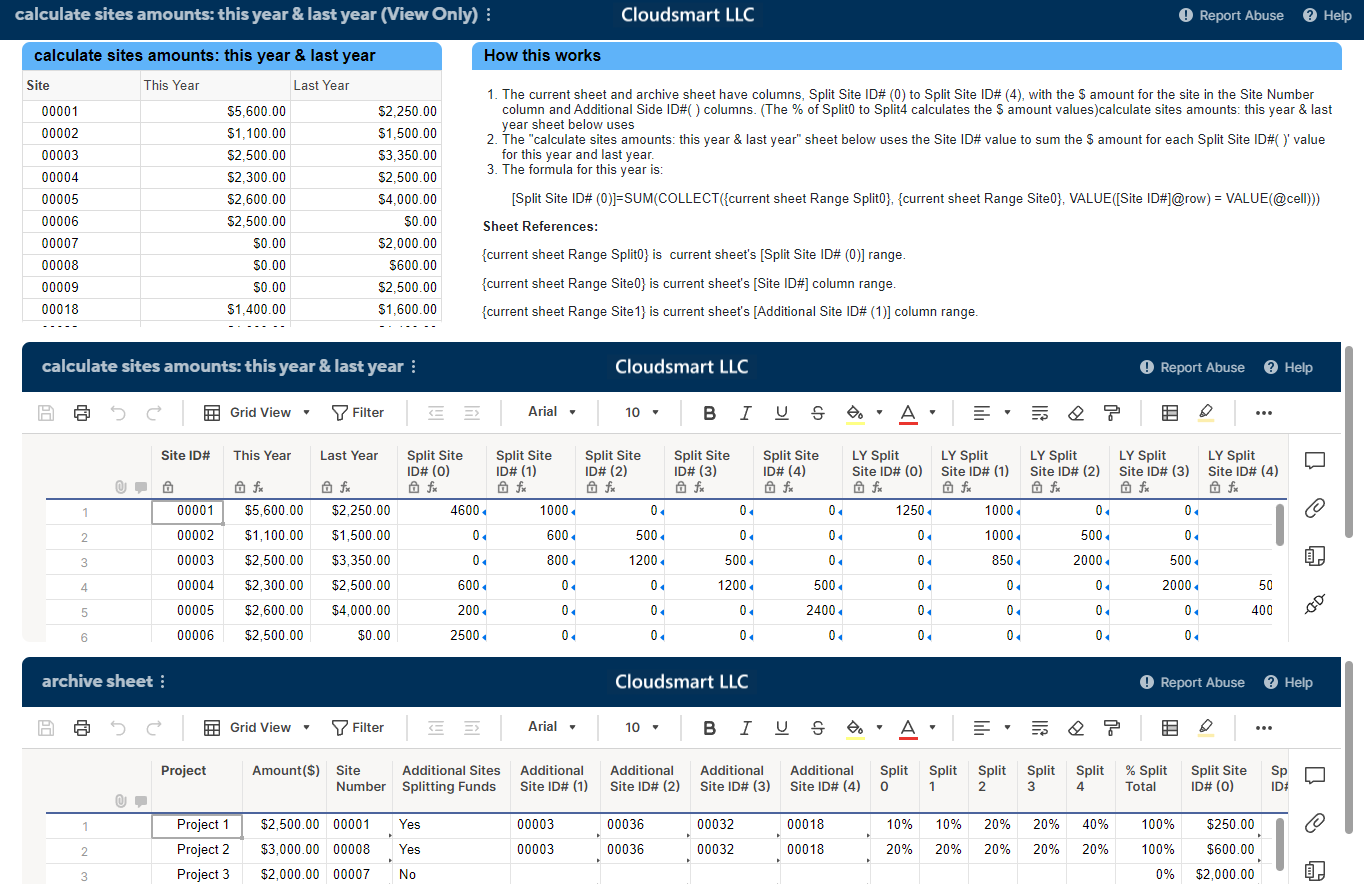Open conditional formatting in the calculate sites sheet toolbar
1364x884 pixels.
pyautogui.click(x=1170, y=413)
